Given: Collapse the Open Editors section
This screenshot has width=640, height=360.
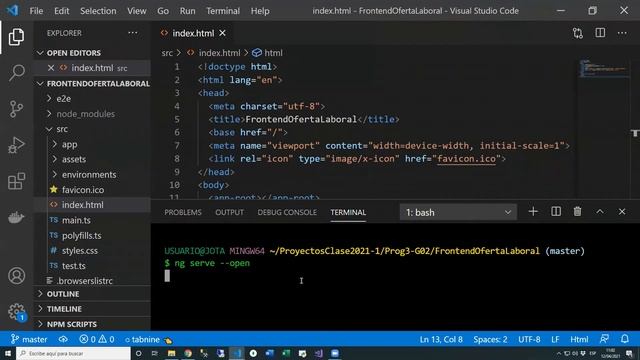Looking at the screenshot, I should click(73, 53).
